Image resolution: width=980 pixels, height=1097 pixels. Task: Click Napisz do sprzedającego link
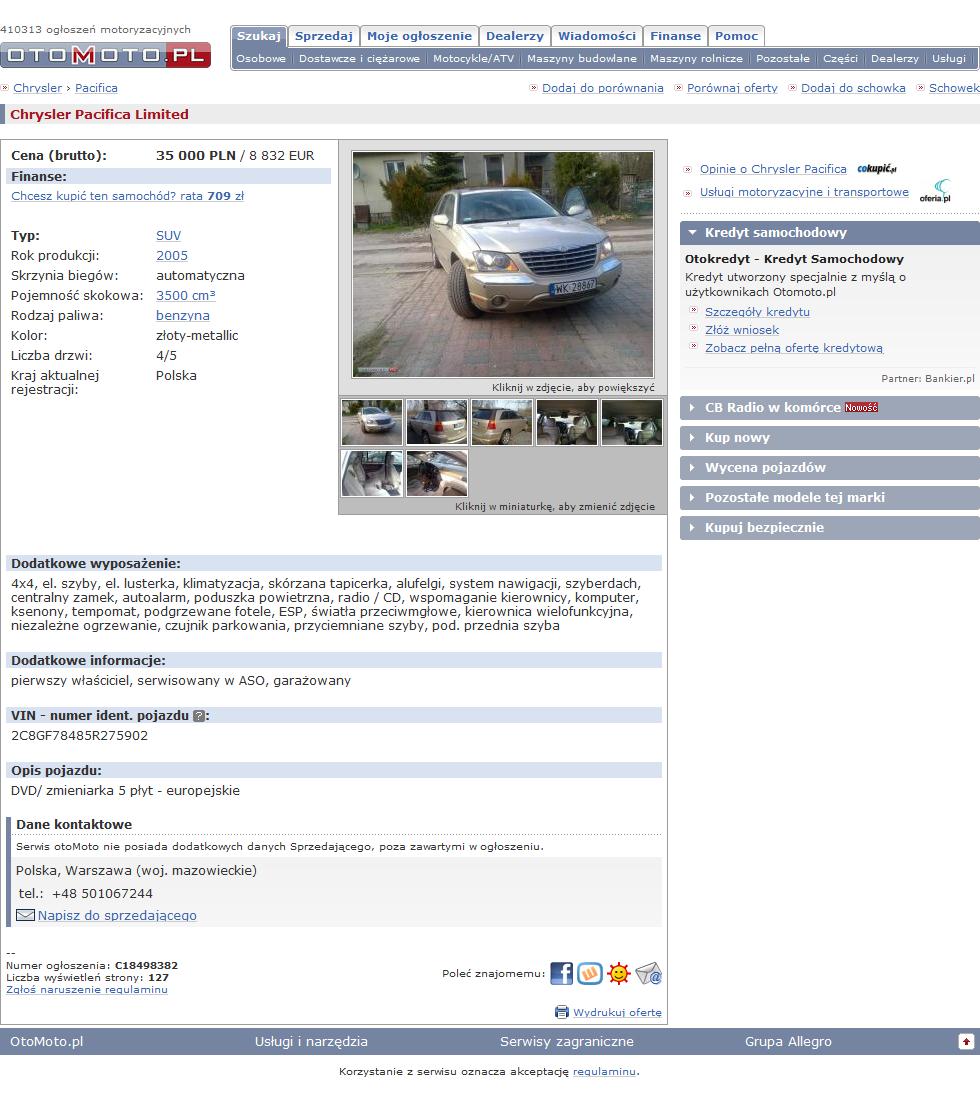(117, 916)
